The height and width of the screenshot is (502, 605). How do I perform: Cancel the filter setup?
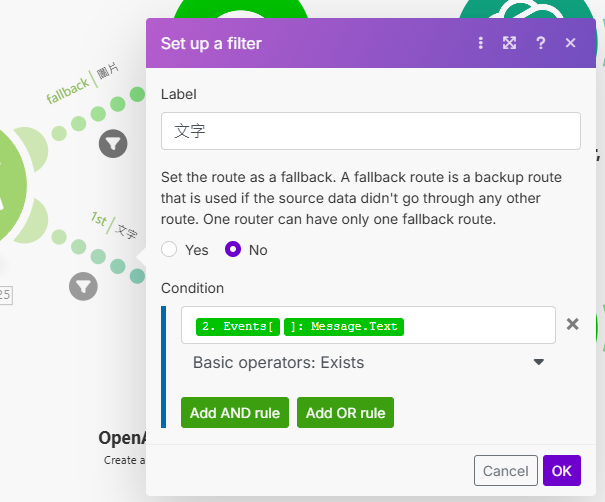pos(505,471)
